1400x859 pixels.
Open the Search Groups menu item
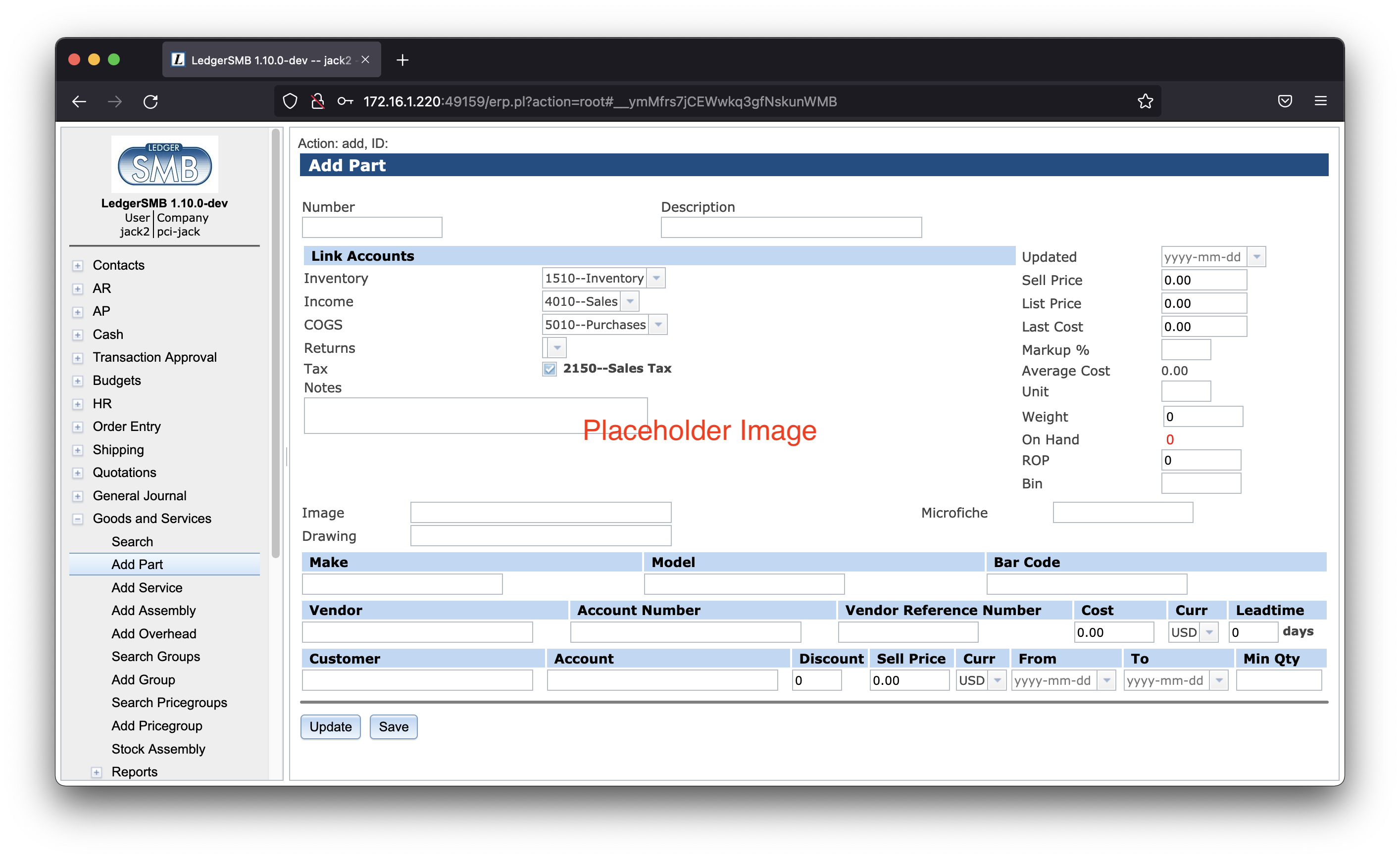(x=156, y=657)
